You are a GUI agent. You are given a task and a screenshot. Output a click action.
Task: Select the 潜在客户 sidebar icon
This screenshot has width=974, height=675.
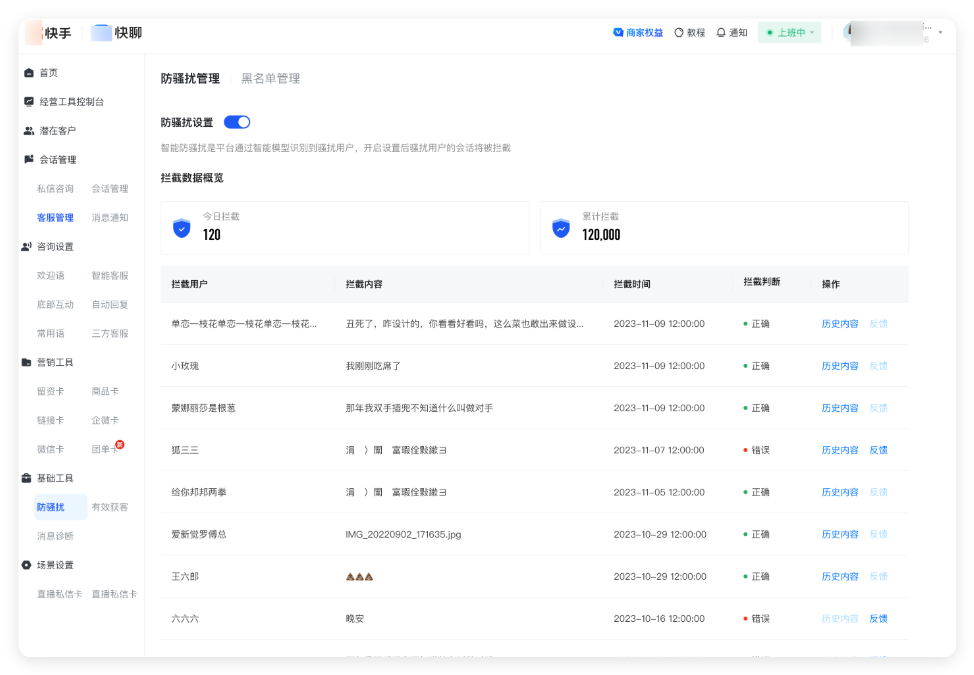pos(27,130)
